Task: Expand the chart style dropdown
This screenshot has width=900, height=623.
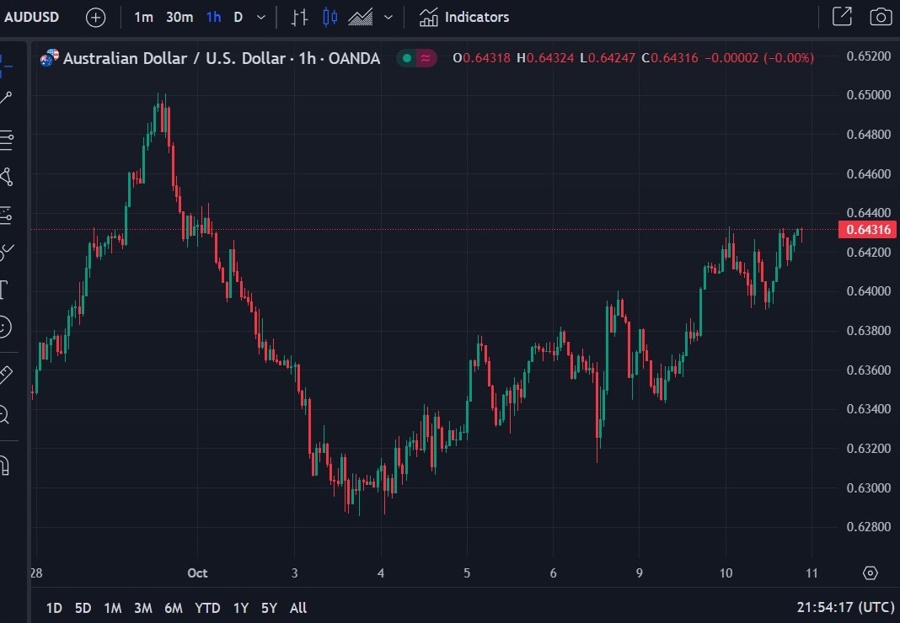Action: point(389,18)
